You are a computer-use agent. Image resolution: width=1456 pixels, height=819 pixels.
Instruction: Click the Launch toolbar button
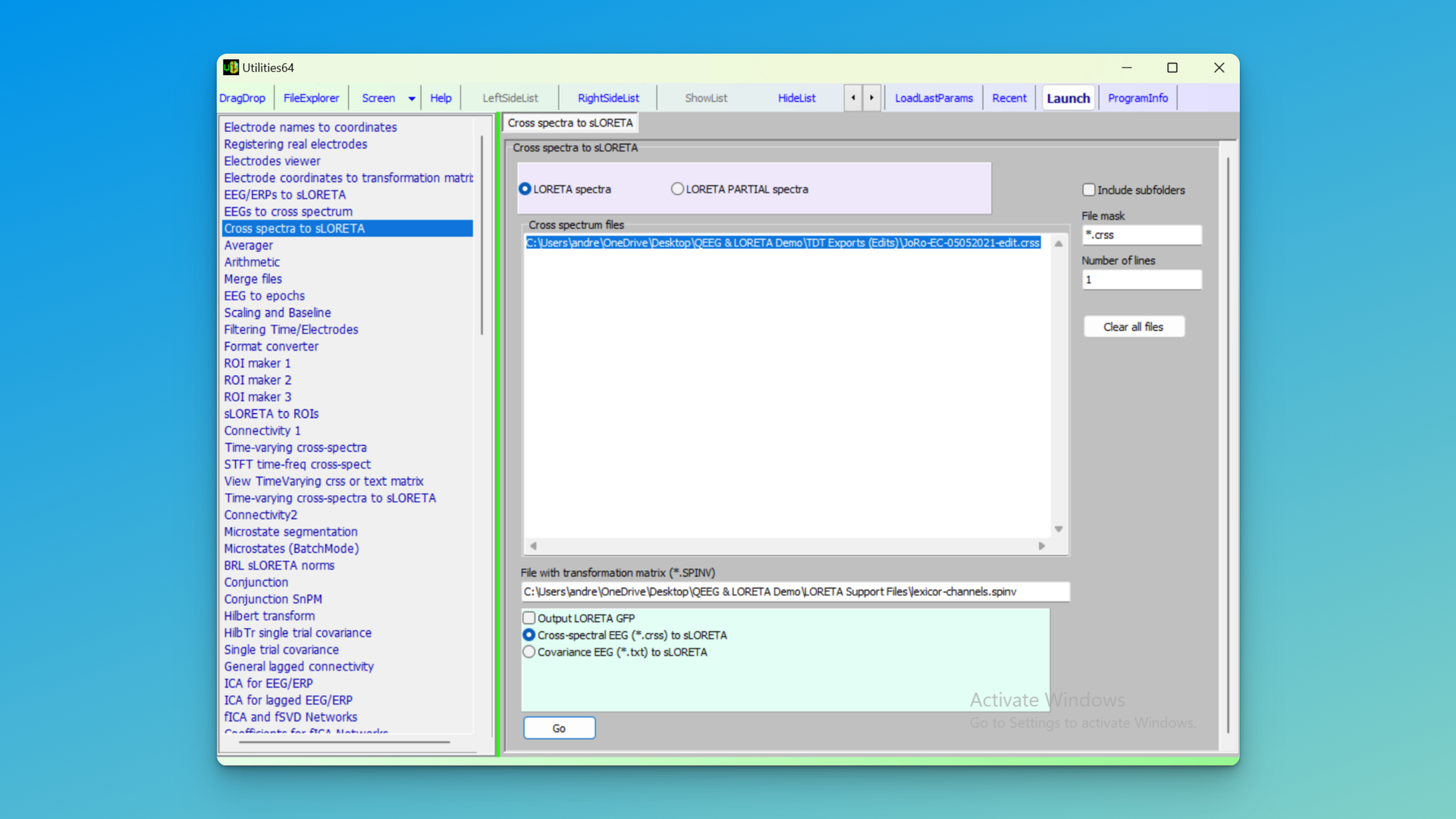coord(1068,98)
